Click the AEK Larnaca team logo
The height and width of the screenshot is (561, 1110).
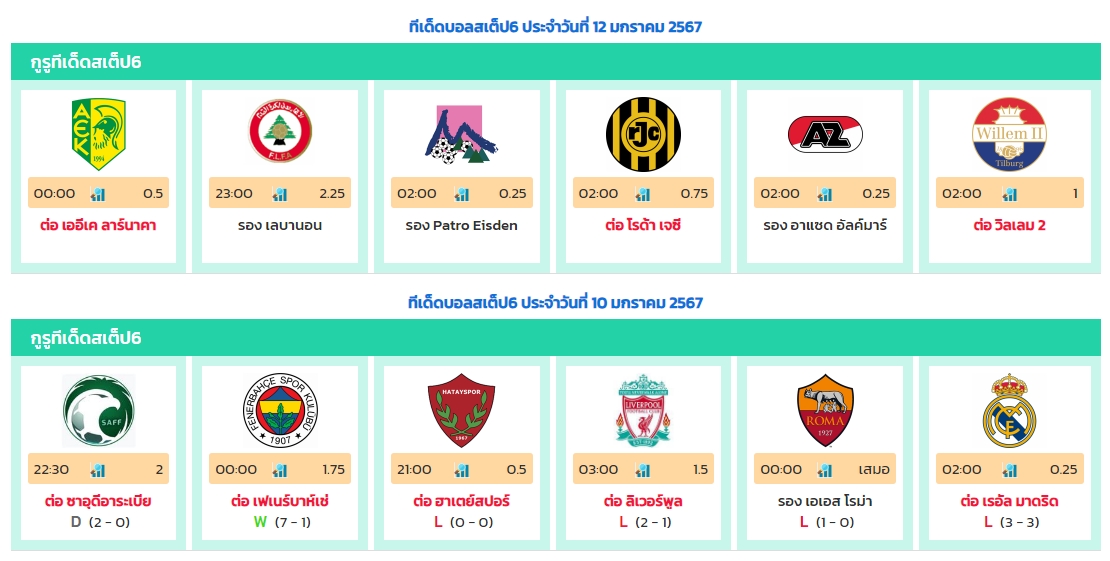coord(98,134)
